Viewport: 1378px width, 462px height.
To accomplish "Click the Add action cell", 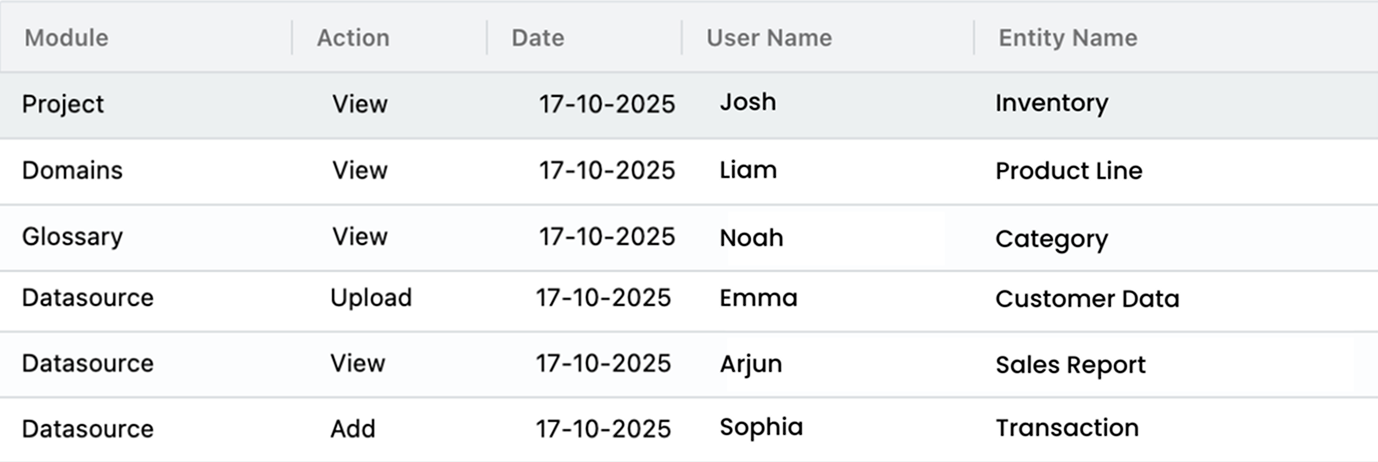I will click(353, 429).
